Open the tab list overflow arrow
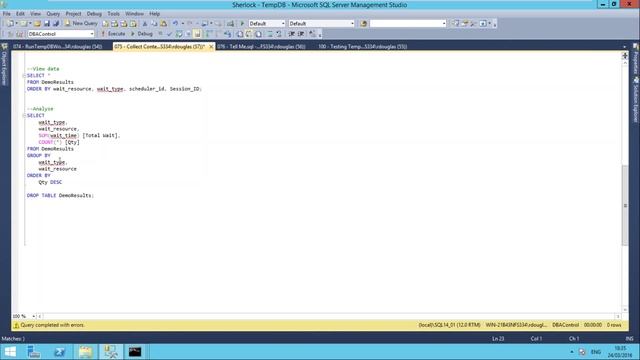640x360 pixels. (x=624, y=47)
